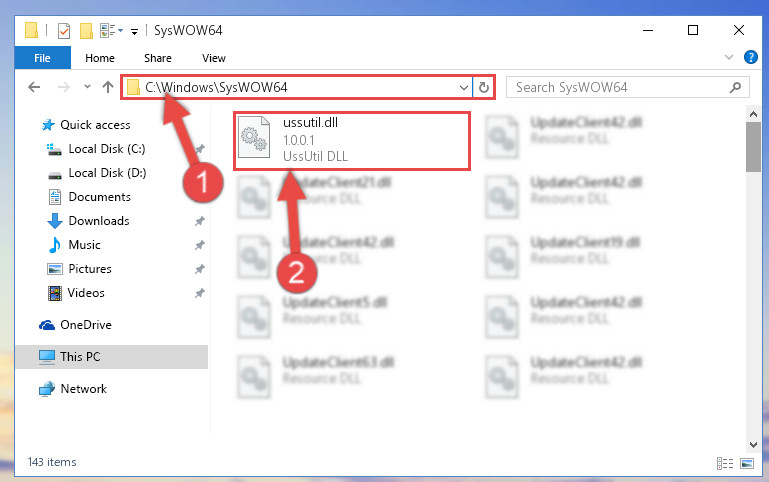This screenshot has width=769, height=482.
Task: Click the Up one level arrow
Action: (108, 87)
